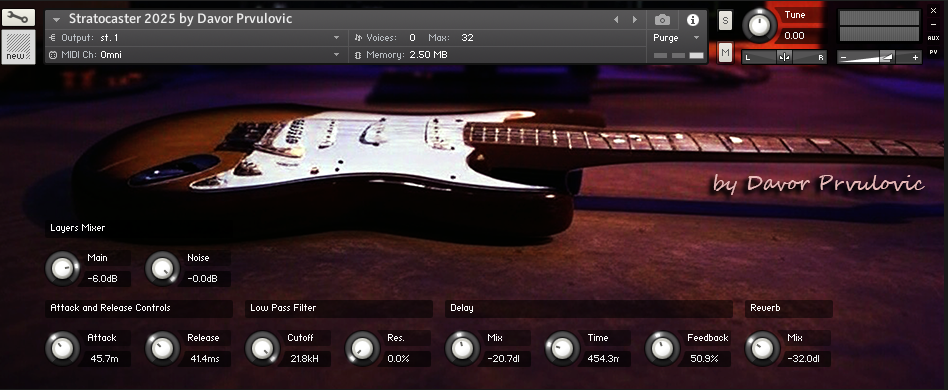Mute the instrument with M button

[726, 53]
